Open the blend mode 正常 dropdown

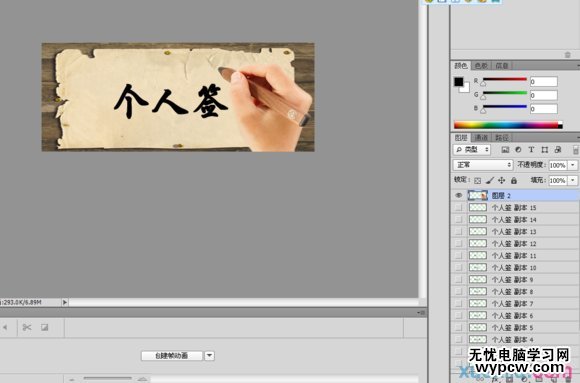pos(483,165)
